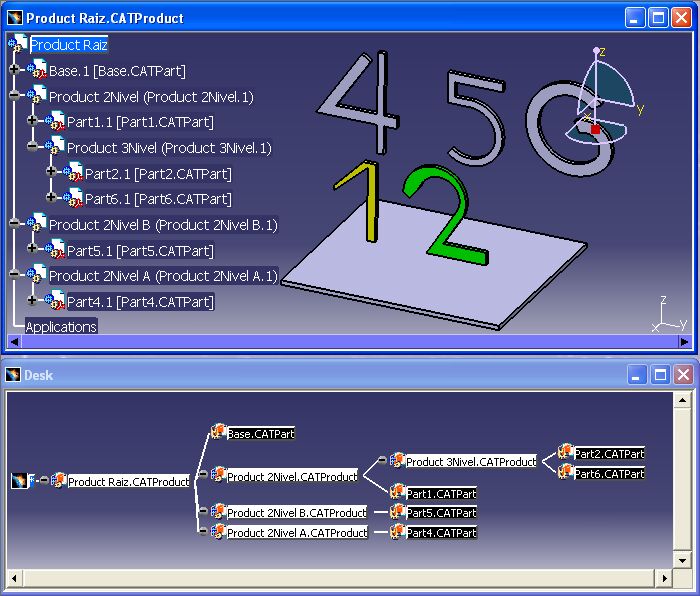700x596 pixels.
Task: Select Part4.1 [Part4.CATPart] in the tree
Action: pyautogui.click(x=140, y=301)
